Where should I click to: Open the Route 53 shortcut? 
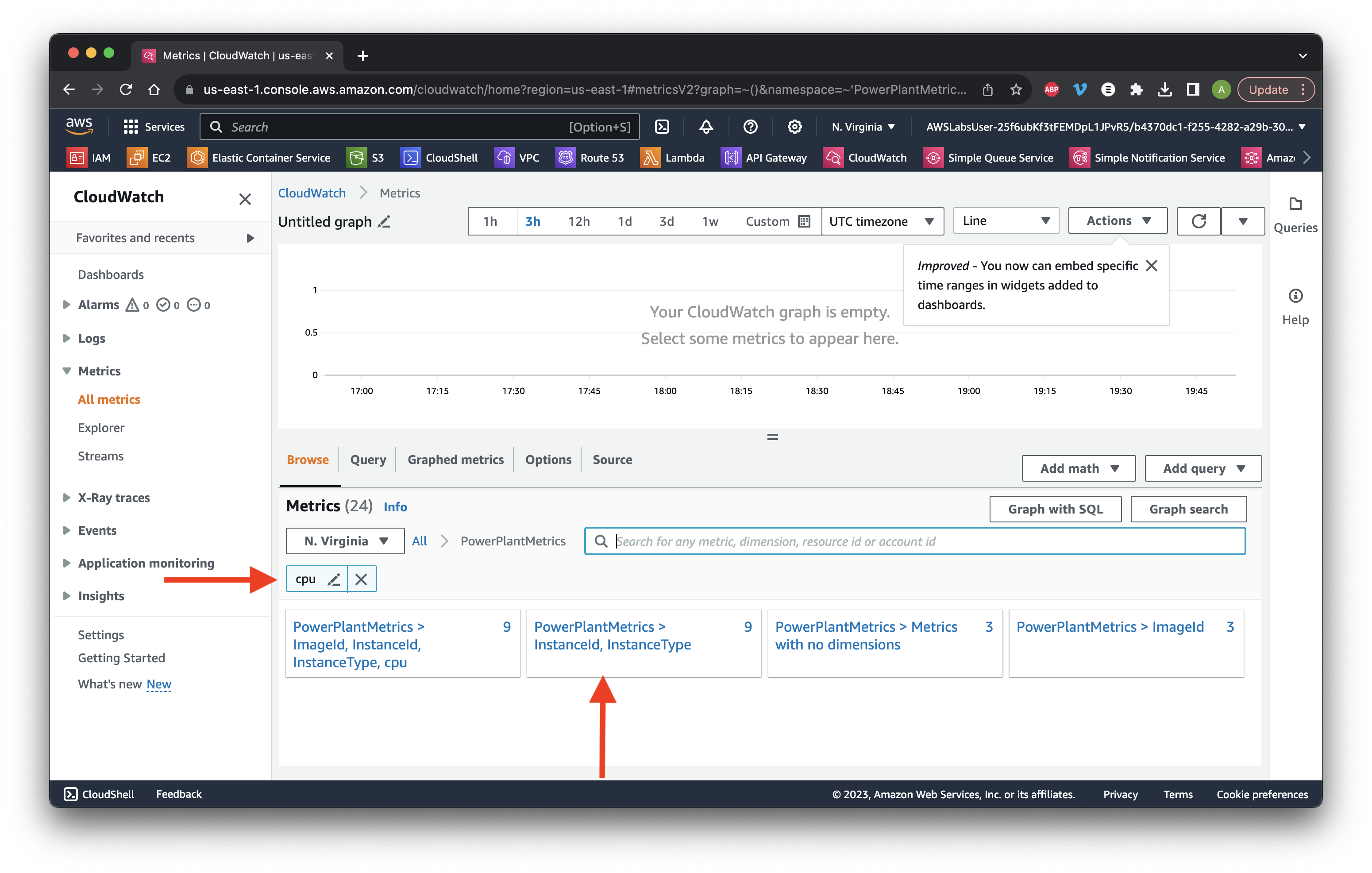coord(590,158)
